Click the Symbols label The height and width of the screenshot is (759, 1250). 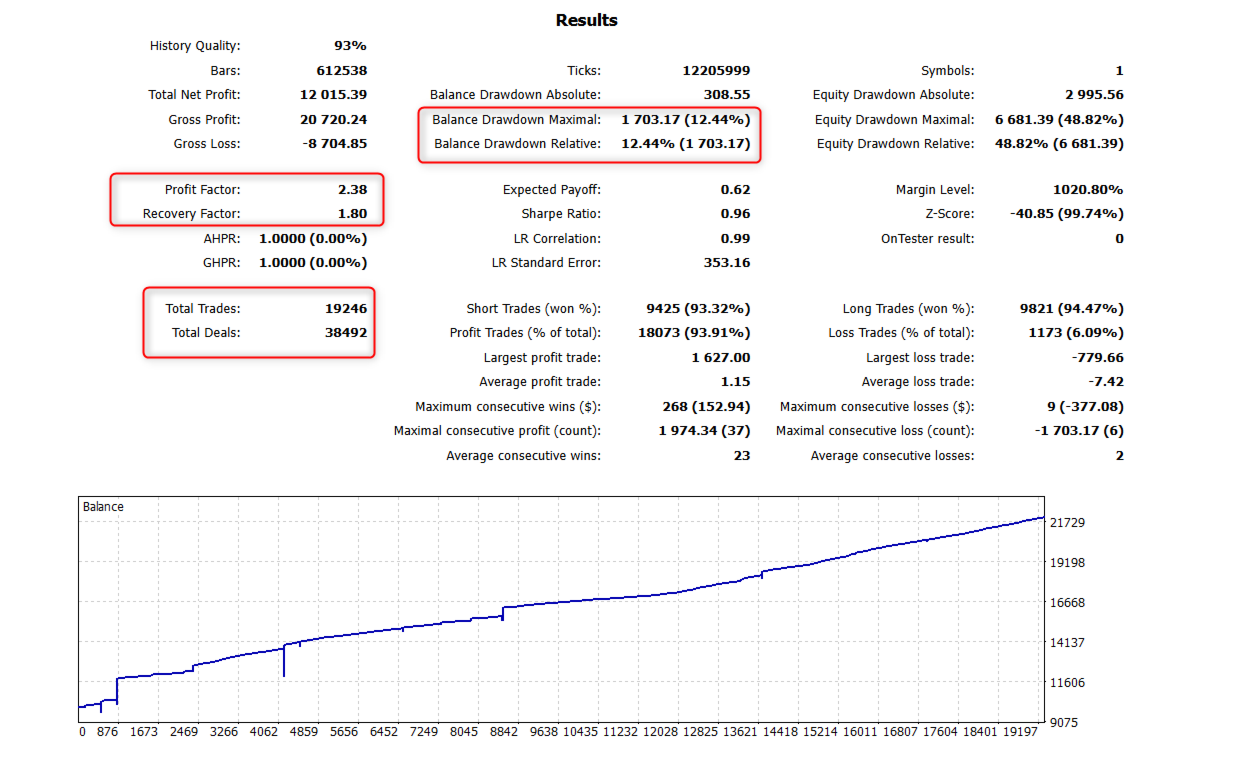click(x=947, y=71)
